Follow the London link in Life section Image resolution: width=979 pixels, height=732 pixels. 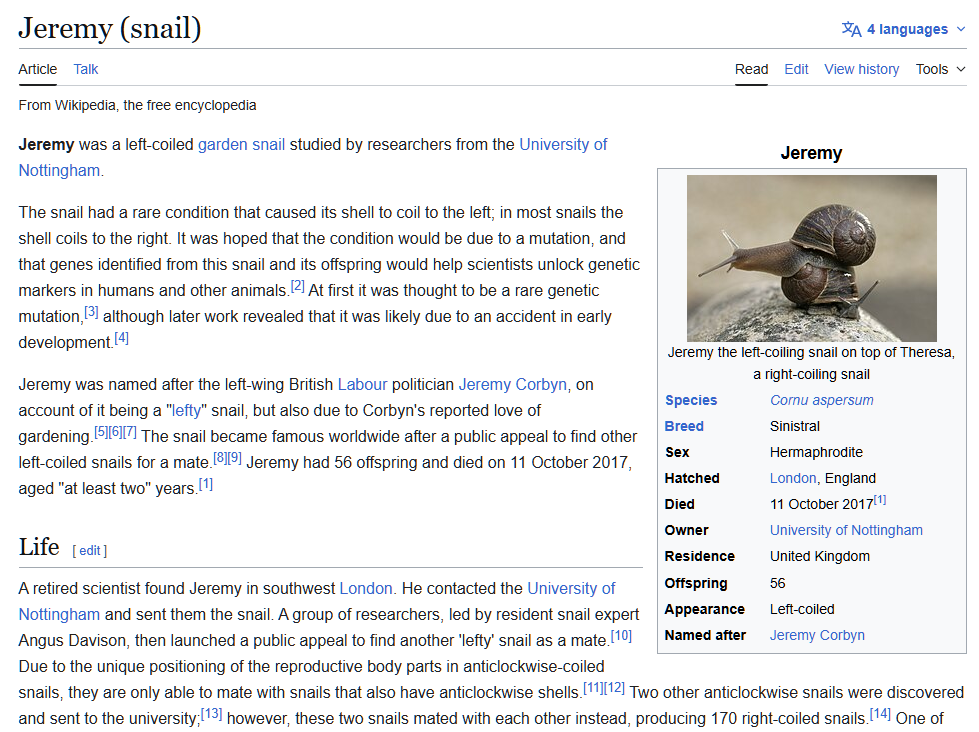click(366, 588)
